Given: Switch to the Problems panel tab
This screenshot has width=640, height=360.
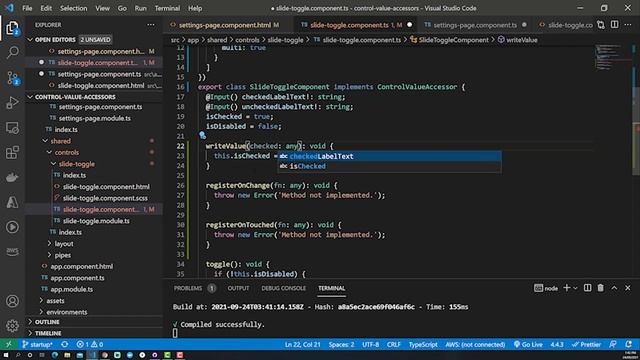Looking at the screenshot, I should 194,288.
